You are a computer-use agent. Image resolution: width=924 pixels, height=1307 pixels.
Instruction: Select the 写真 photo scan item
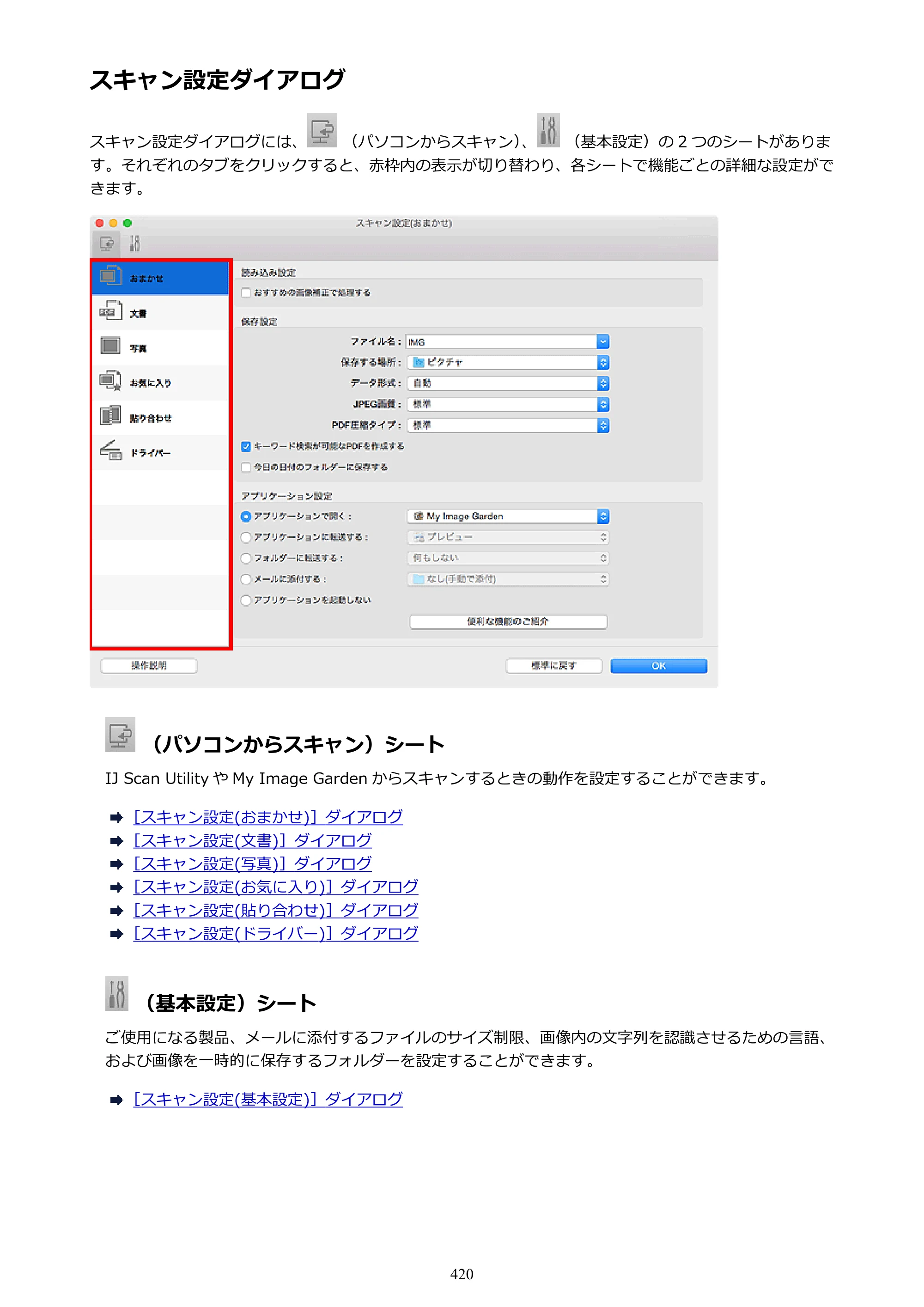(x=161, y=348)
